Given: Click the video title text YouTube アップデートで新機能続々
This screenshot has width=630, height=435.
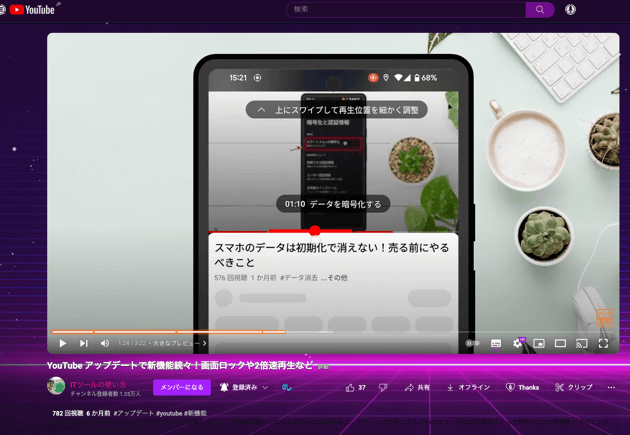Looking at the screenshot, I should click(180, 365).
